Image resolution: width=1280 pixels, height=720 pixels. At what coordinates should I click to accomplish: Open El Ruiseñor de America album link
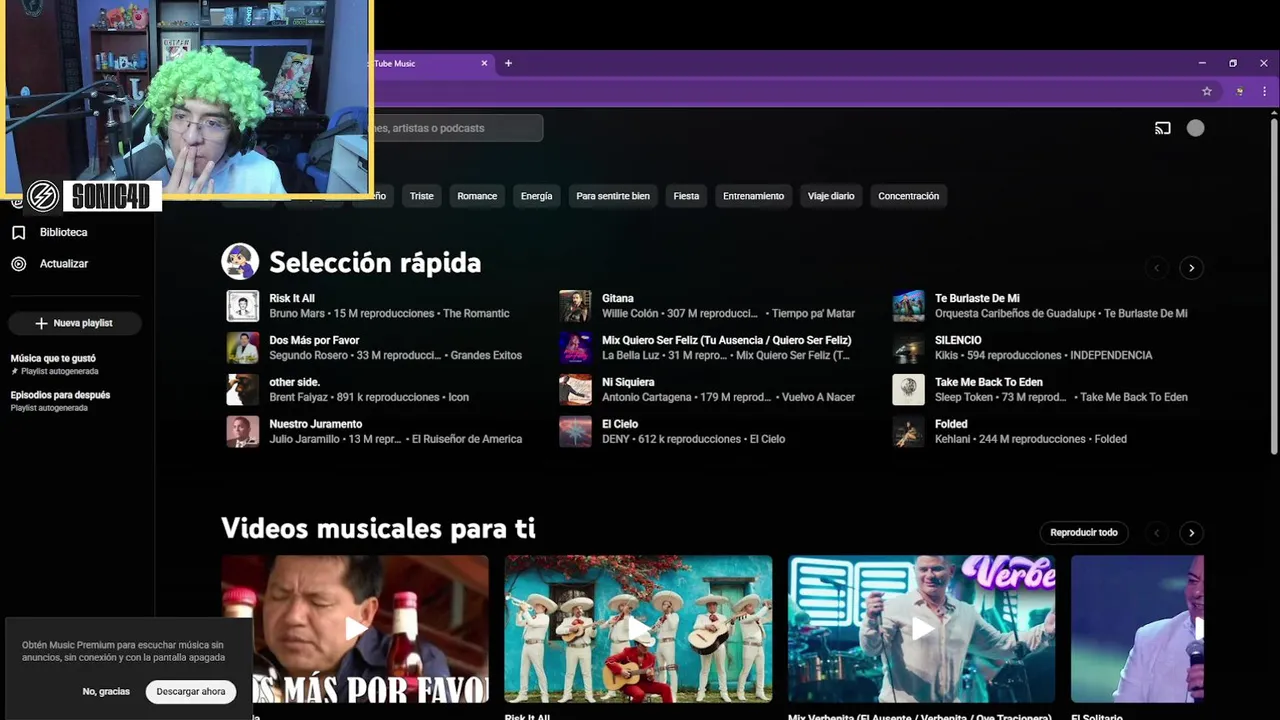(x=467, y=439)
